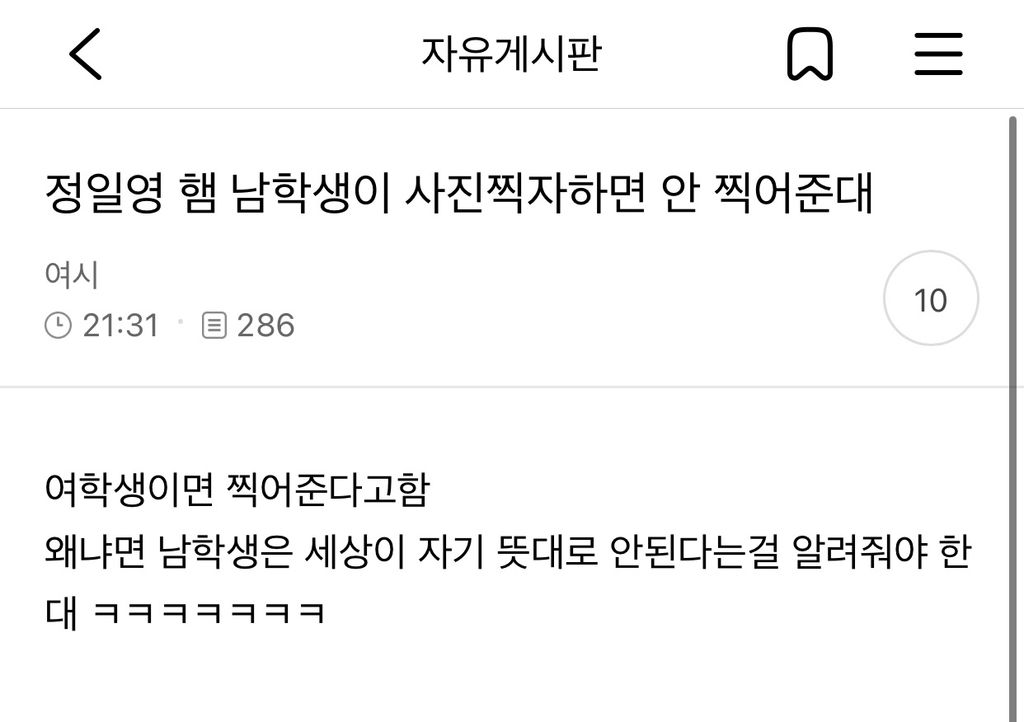Tap the 자유게시판 board title
1024x722 pixels.
[x=511, y=54]
